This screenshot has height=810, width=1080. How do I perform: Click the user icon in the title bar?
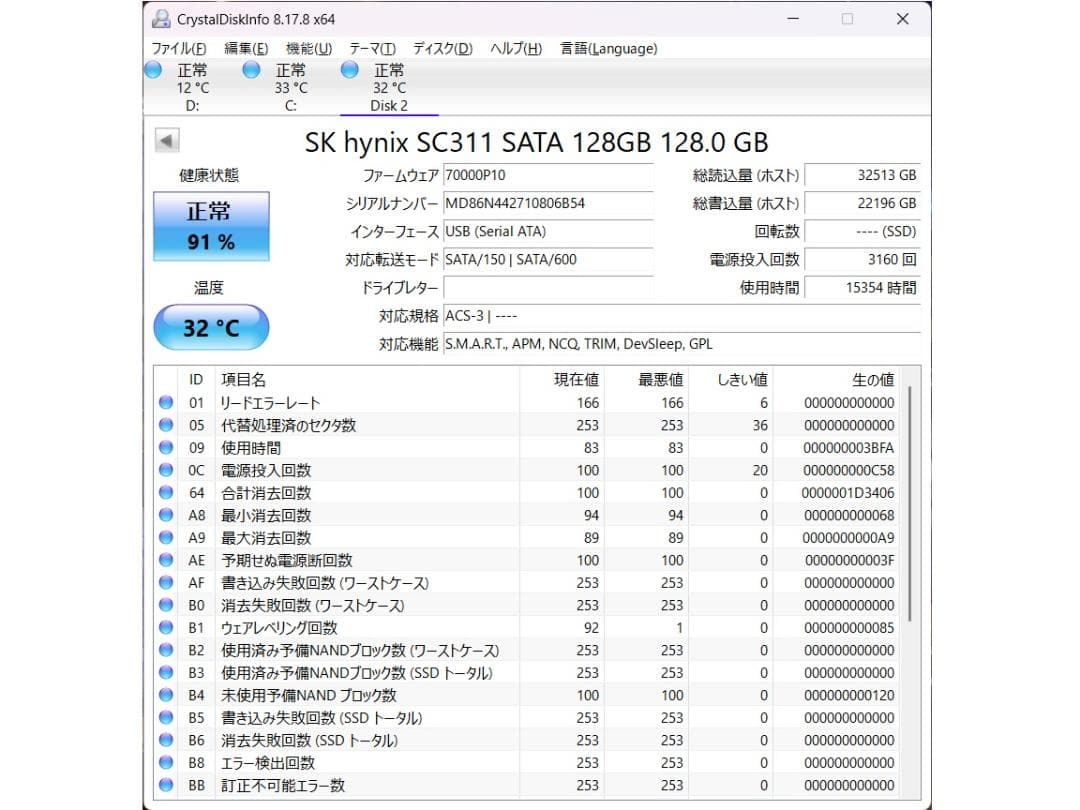coord(160,18)
